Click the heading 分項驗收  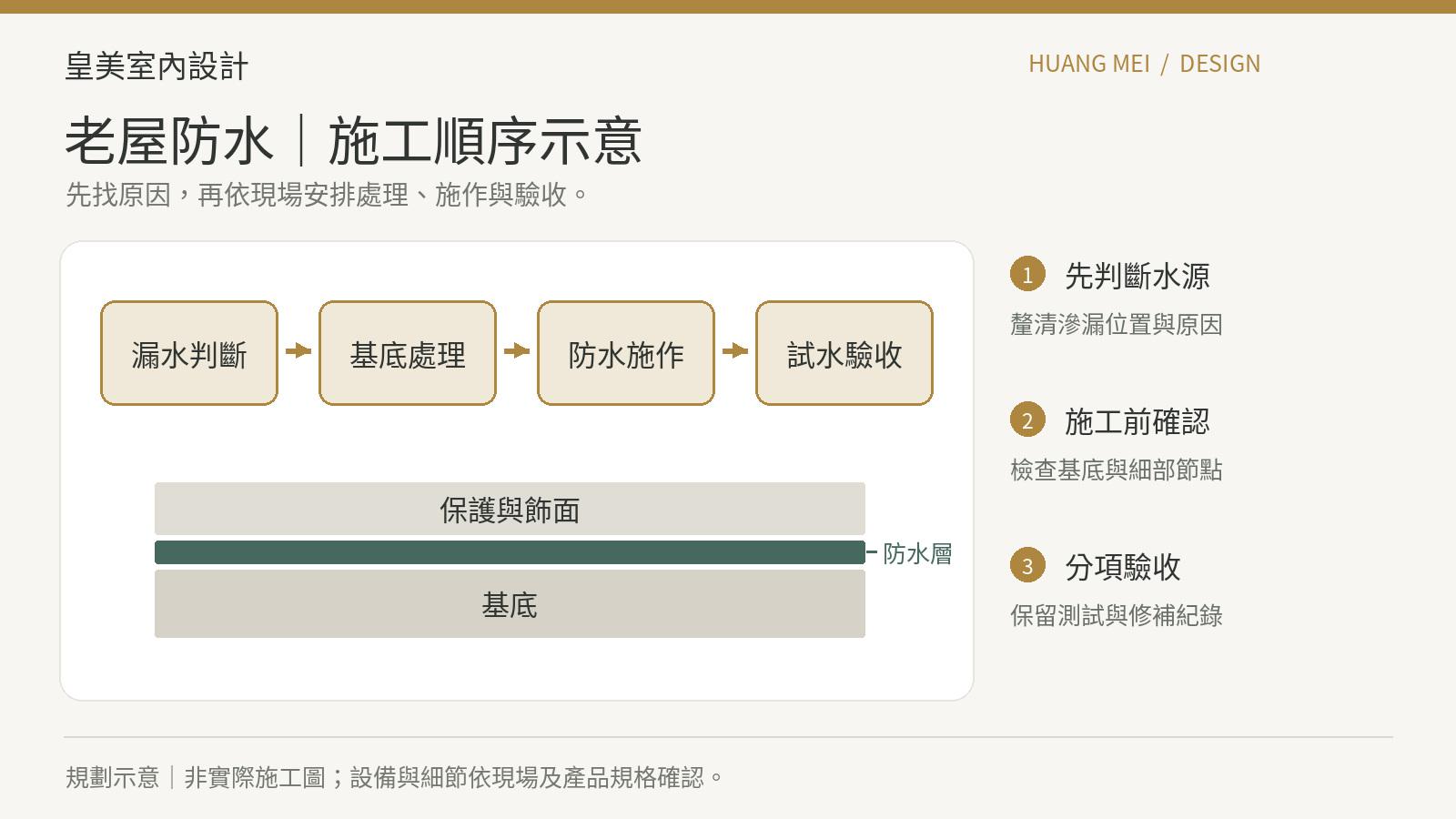pos(1122,567)
